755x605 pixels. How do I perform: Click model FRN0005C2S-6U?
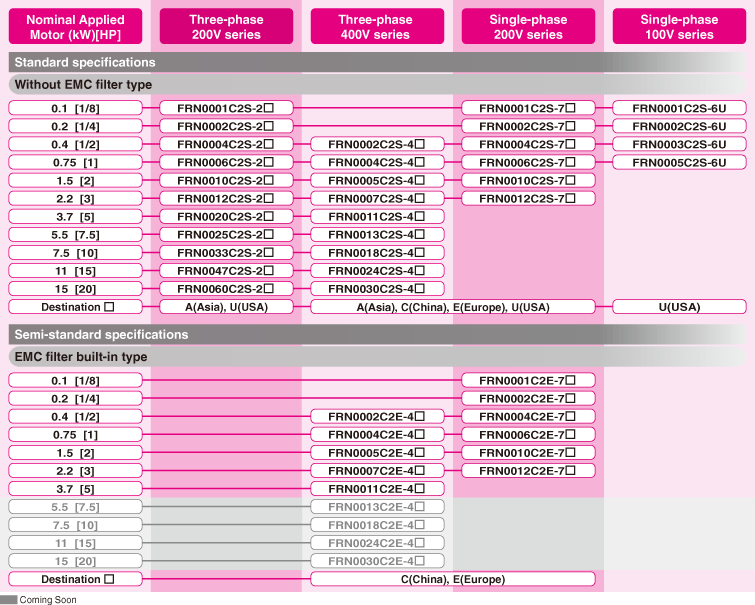click(679, 162)
